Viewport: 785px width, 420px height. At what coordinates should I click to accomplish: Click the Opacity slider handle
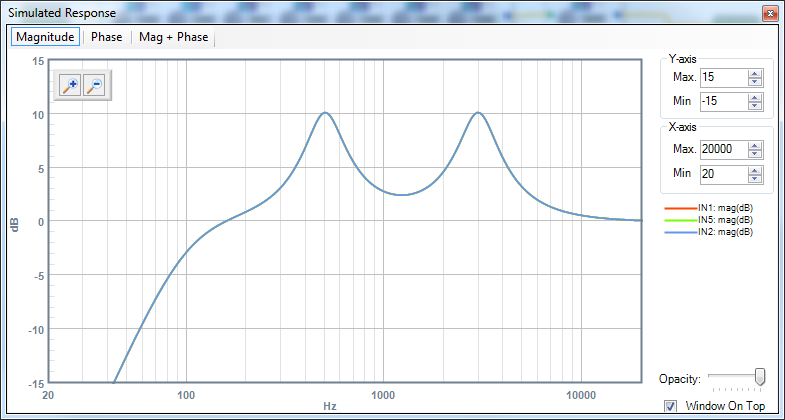[760, 377]
